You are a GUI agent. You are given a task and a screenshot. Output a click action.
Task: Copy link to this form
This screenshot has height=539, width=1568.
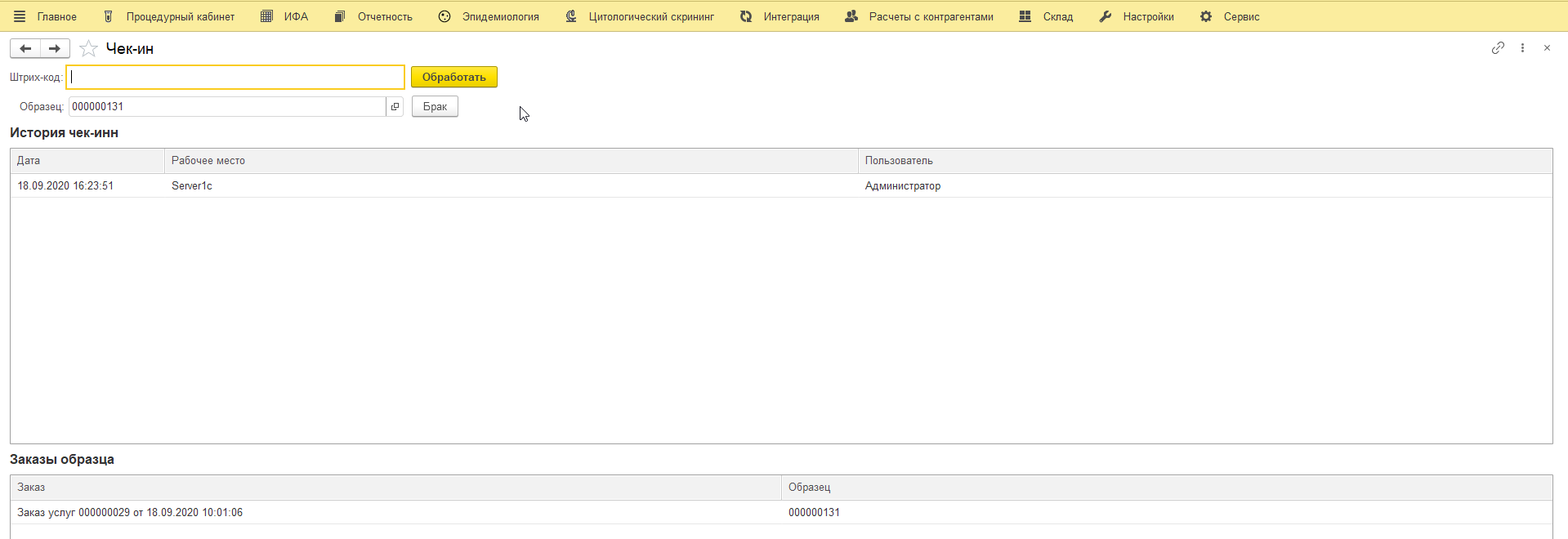1497,48
